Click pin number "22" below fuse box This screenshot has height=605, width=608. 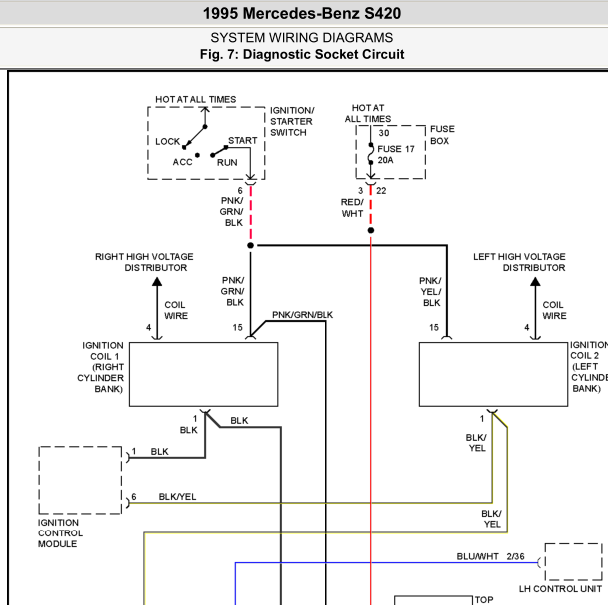click(381, 190)
